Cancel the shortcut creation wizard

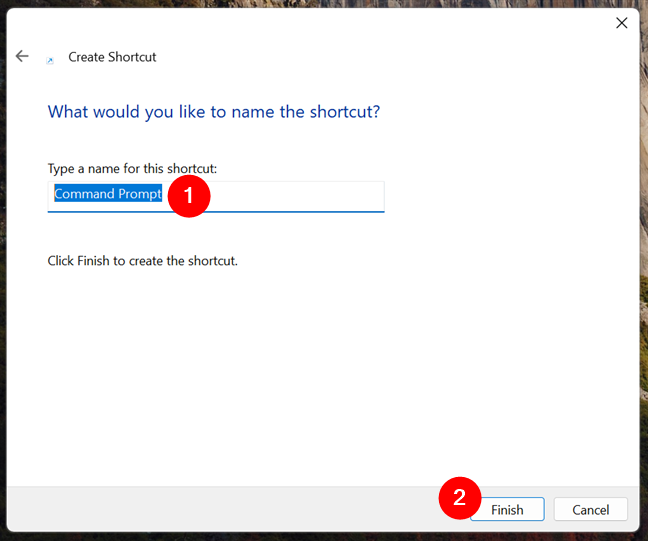(591, 509)
